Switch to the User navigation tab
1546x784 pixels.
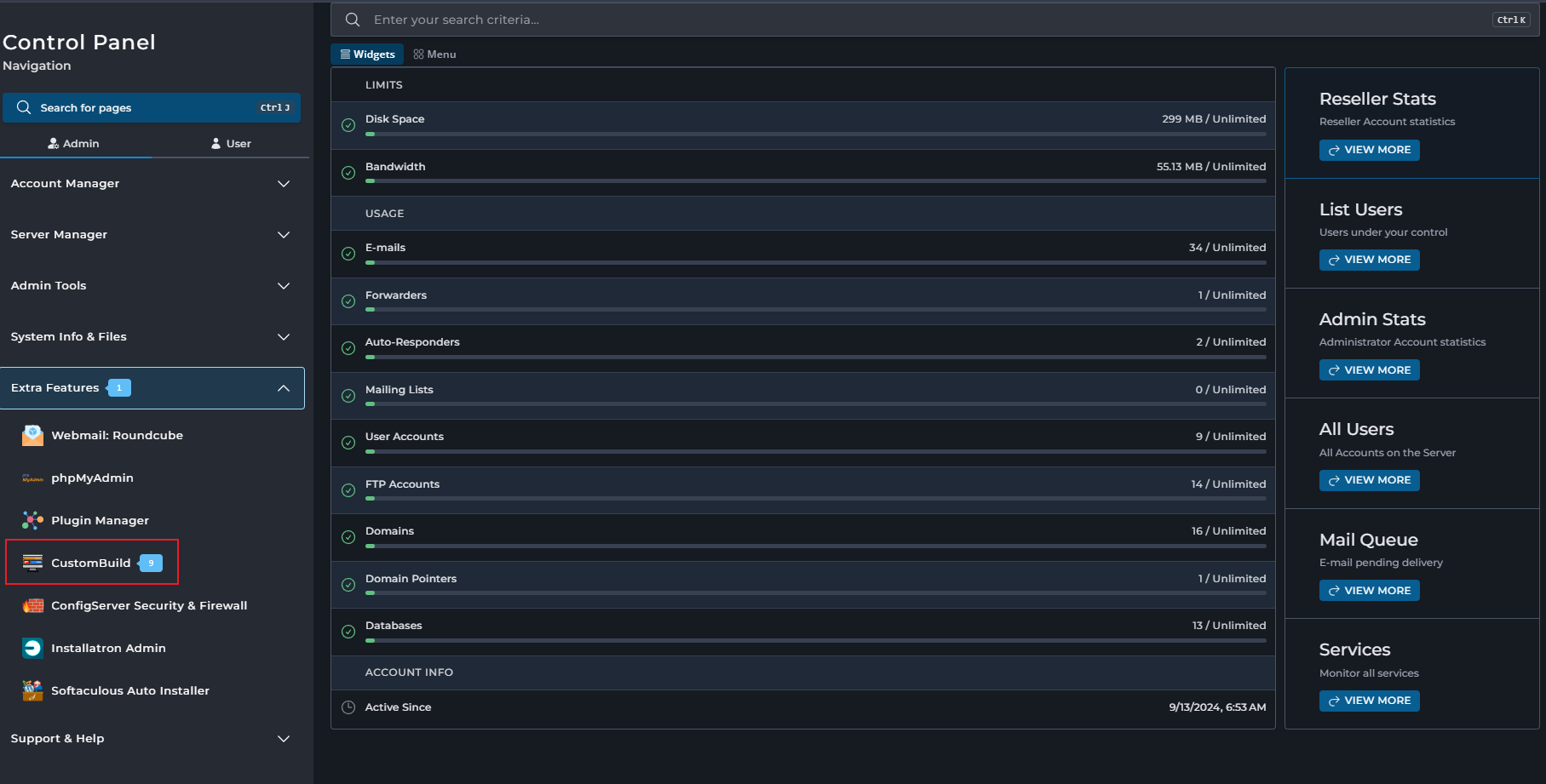click(x=231, y=143)
